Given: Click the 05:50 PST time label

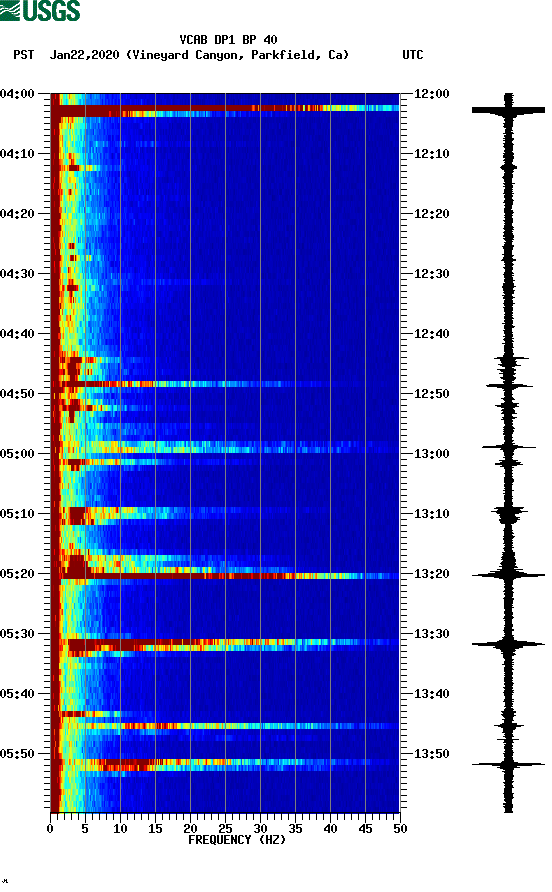Looking at the screenshot, I should [x=17, y=754].
